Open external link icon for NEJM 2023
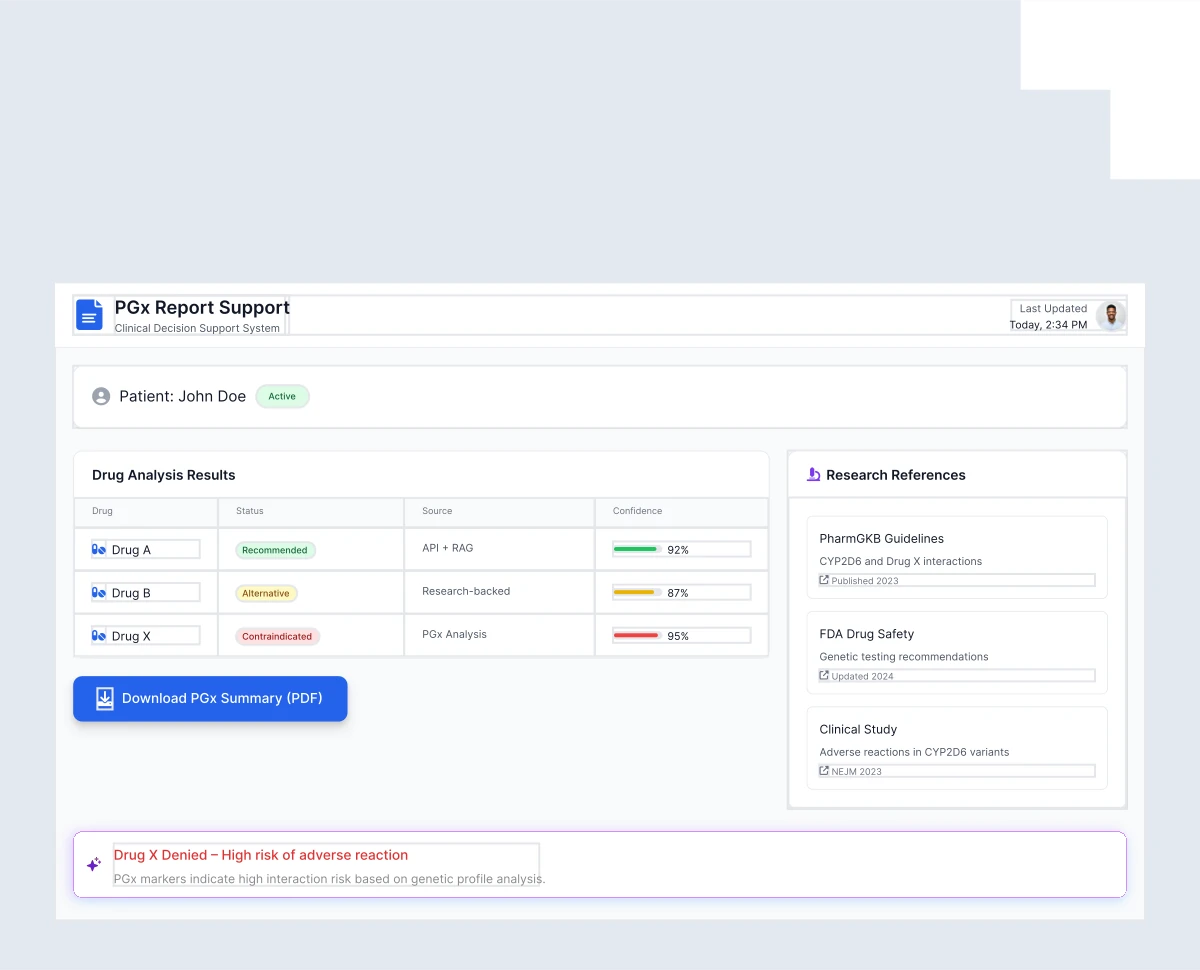 point(824,771)
